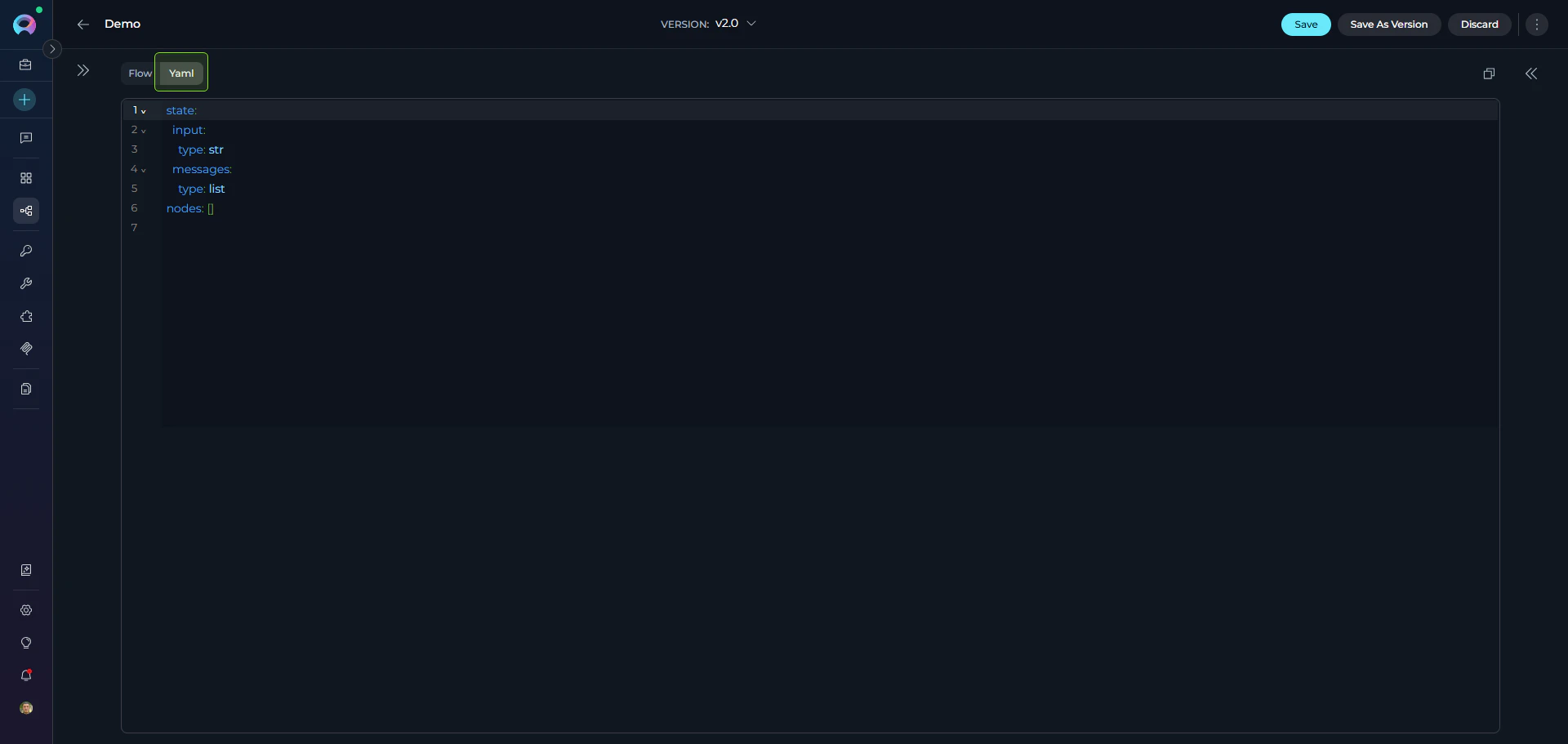Collapse the fold arrow on line 1
The width and height of the screenshot is (1568, 744).
144,112
